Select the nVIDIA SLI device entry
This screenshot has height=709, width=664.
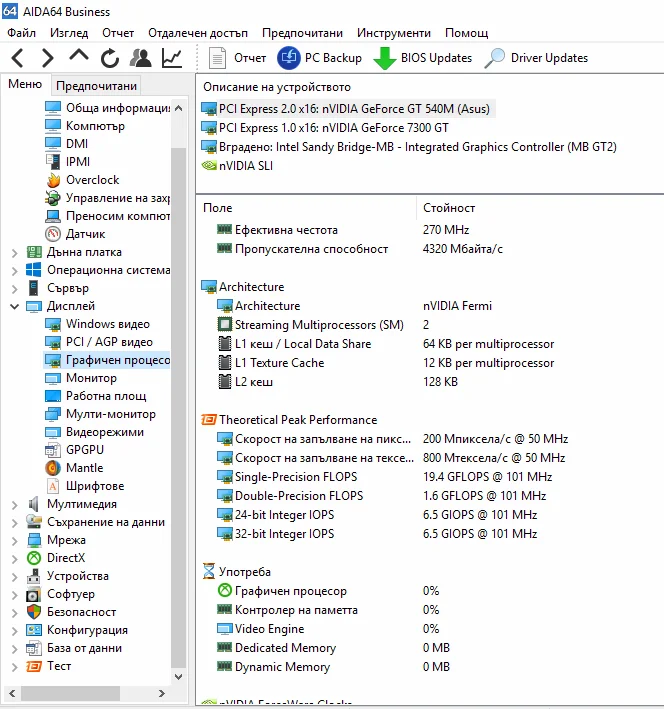tap(237, 166)
